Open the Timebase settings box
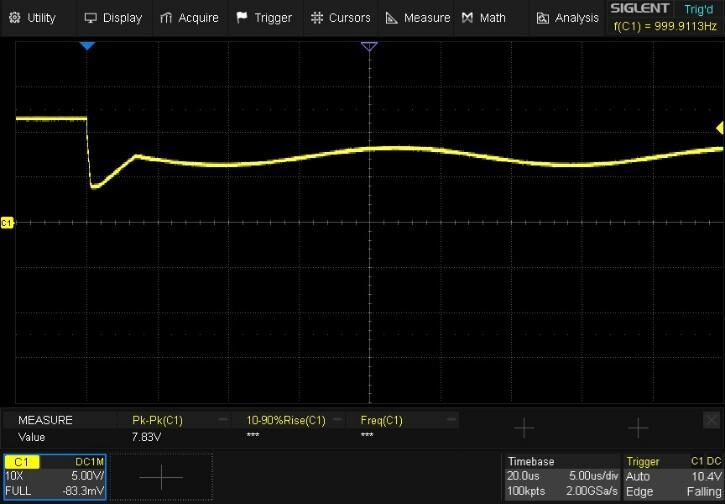 point(561,477)
